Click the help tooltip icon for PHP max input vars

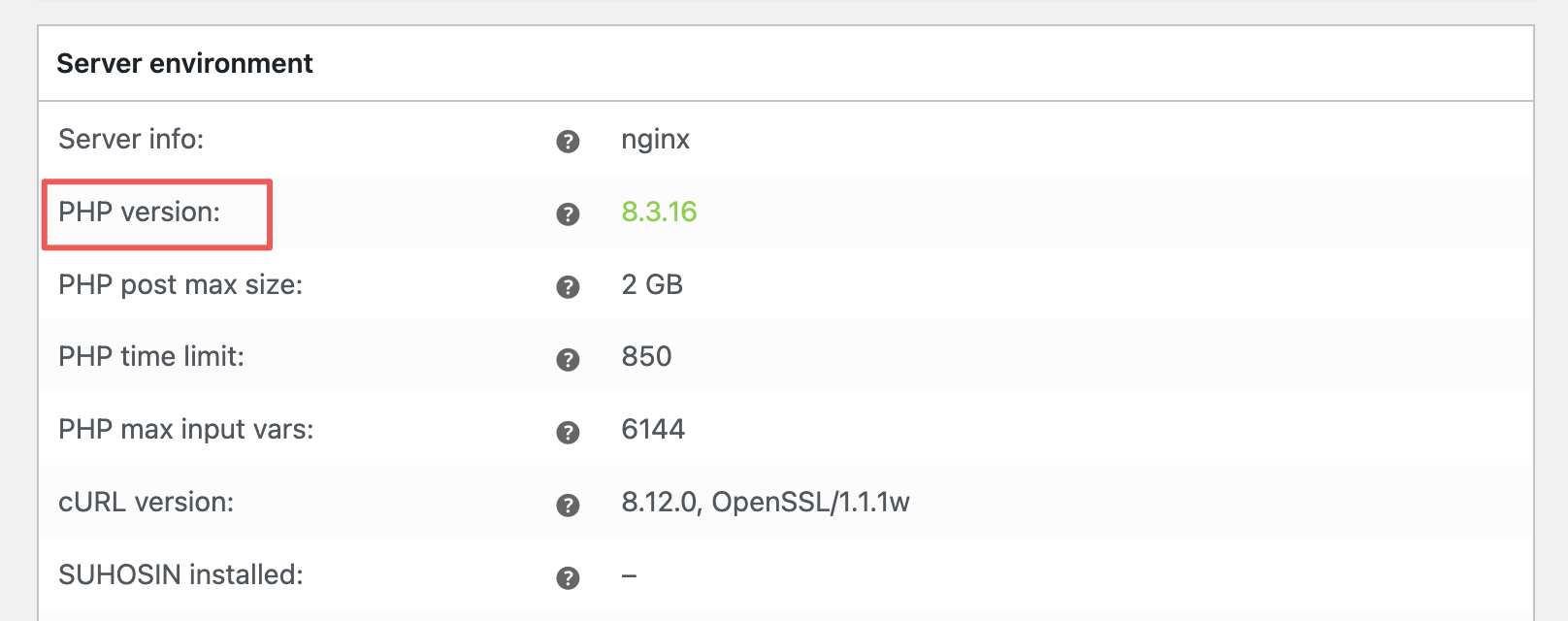coord(568,433)
